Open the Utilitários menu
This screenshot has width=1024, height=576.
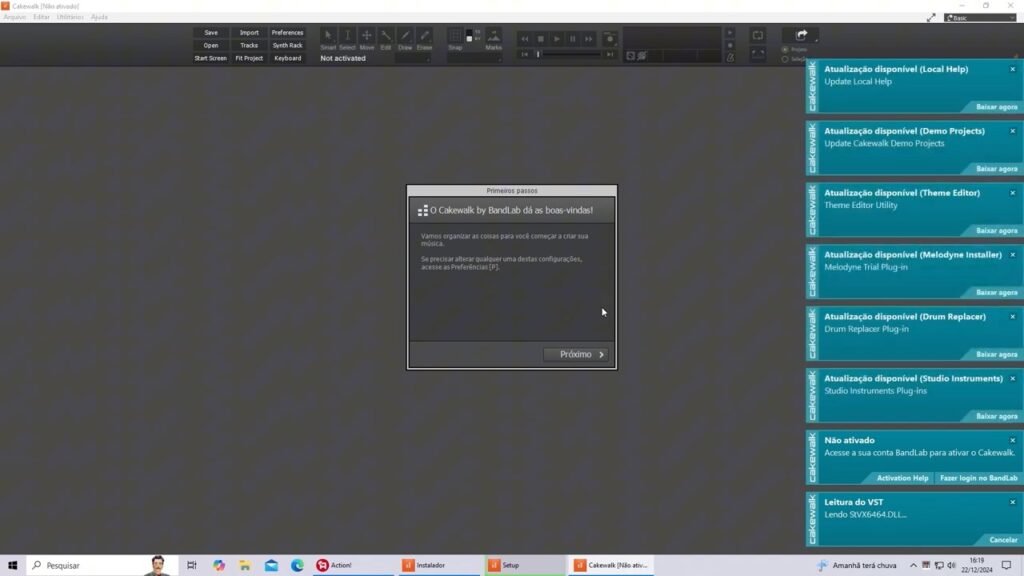(69, 17)
